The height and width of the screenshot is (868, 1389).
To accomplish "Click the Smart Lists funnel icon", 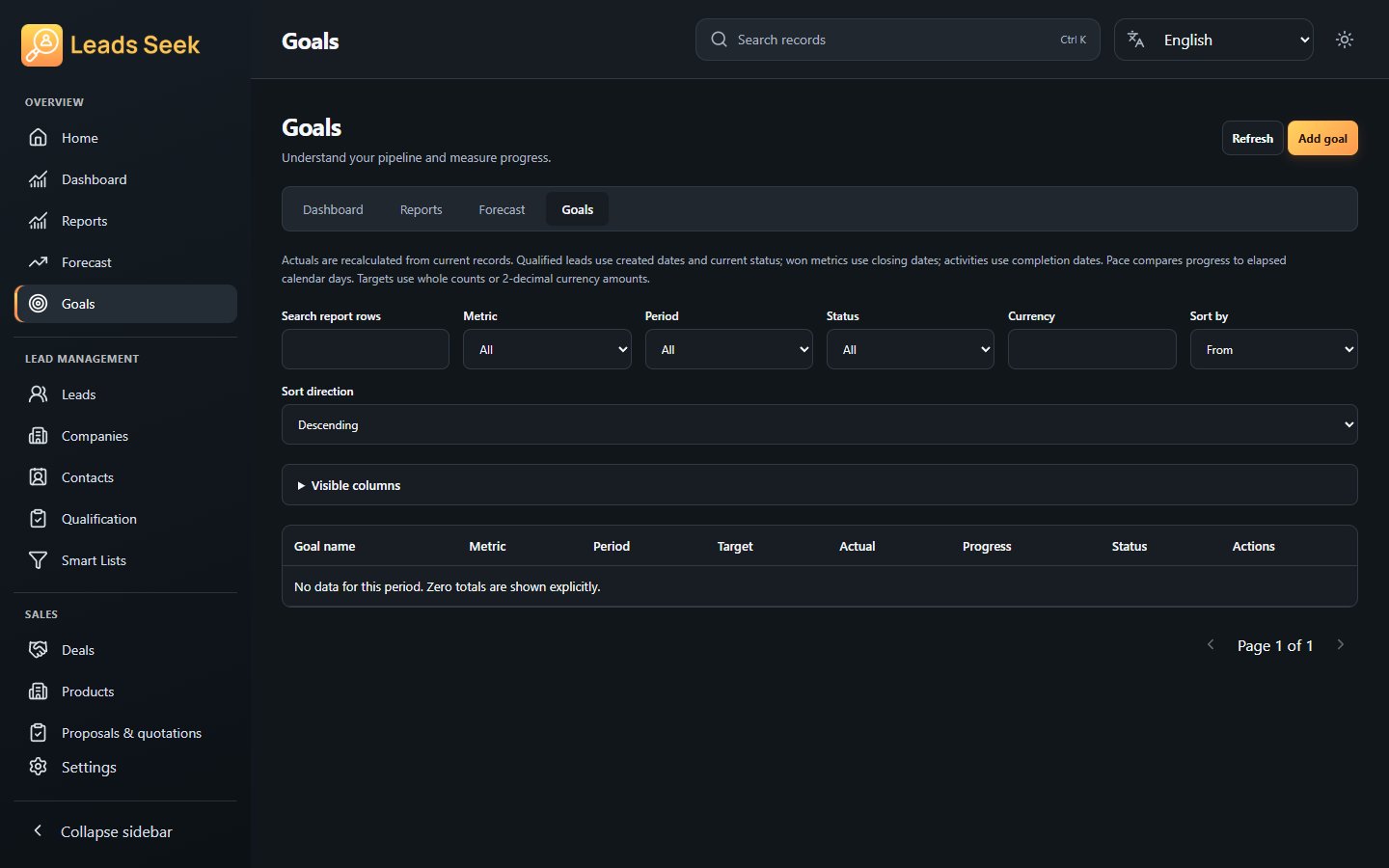I will pos(39,560).
